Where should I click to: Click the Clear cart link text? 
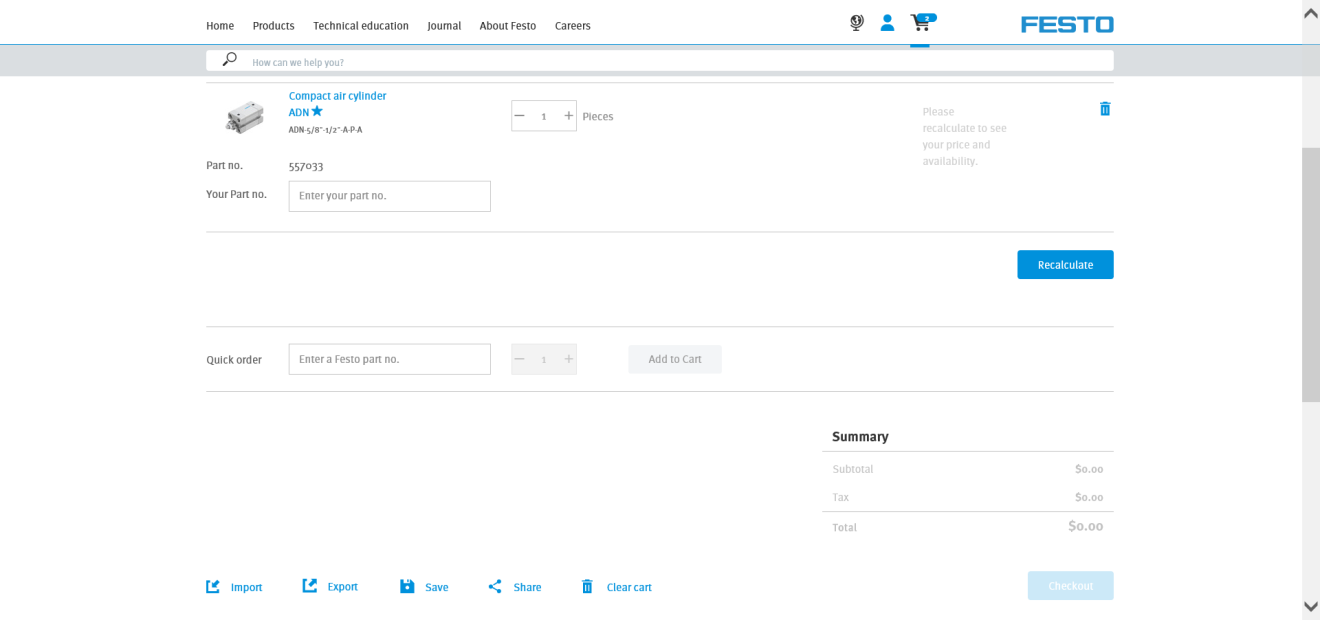point(629,587)
